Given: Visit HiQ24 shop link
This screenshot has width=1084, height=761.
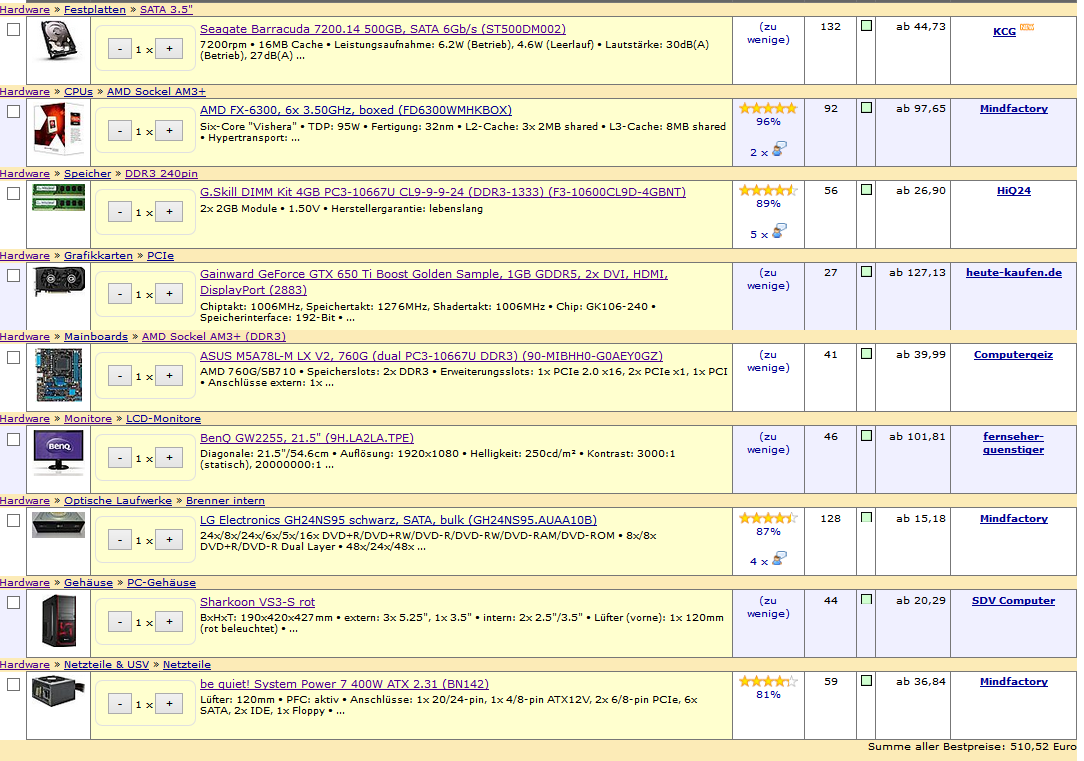Looking at the screenshot, I should pyautogui.click(x=1013, y=190).
